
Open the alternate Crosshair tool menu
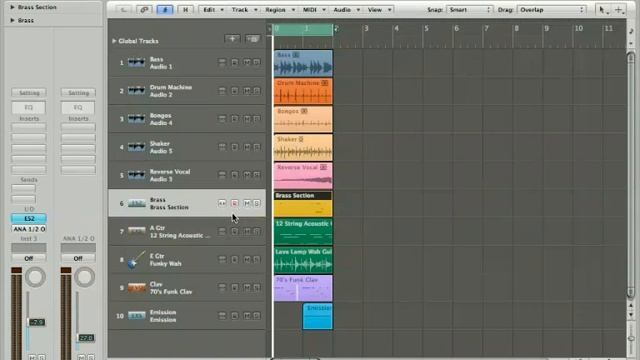click(x=619, y=10)
